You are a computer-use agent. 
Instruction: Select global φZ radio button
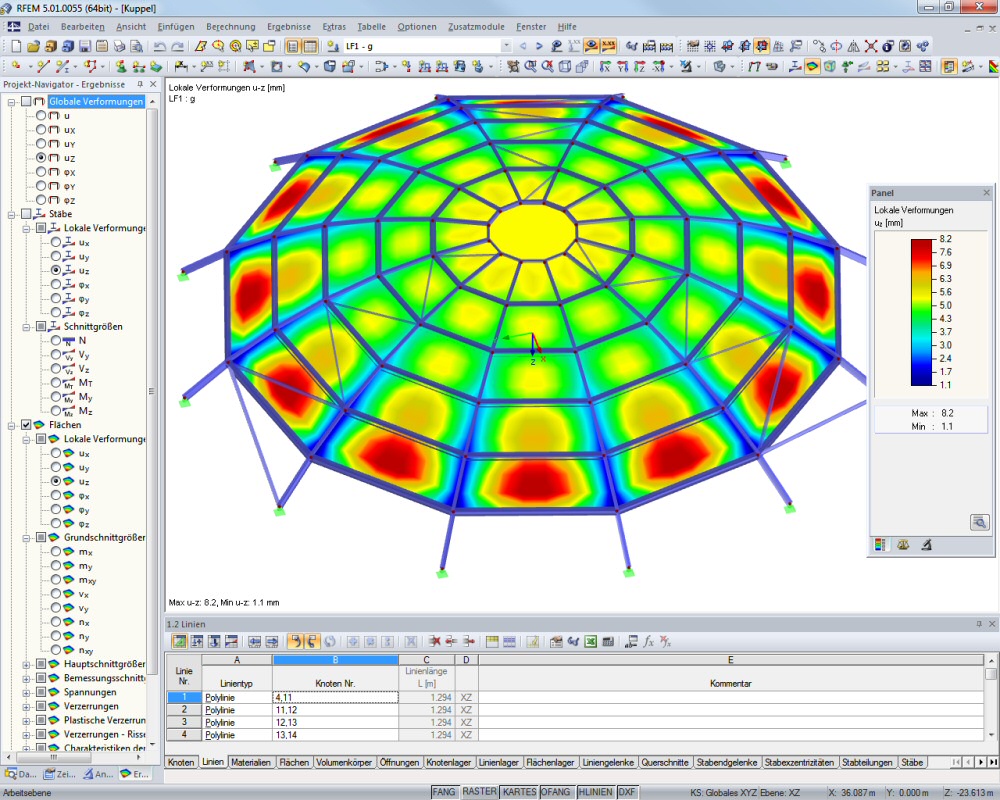[x=41, y=200]
